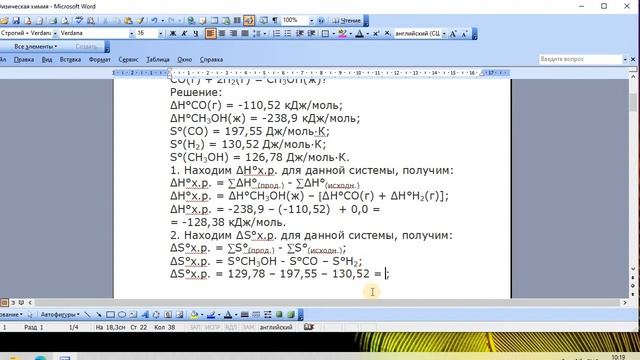Click the Fill Color bucket on drawing toolbar

click(x=194, y=315)
